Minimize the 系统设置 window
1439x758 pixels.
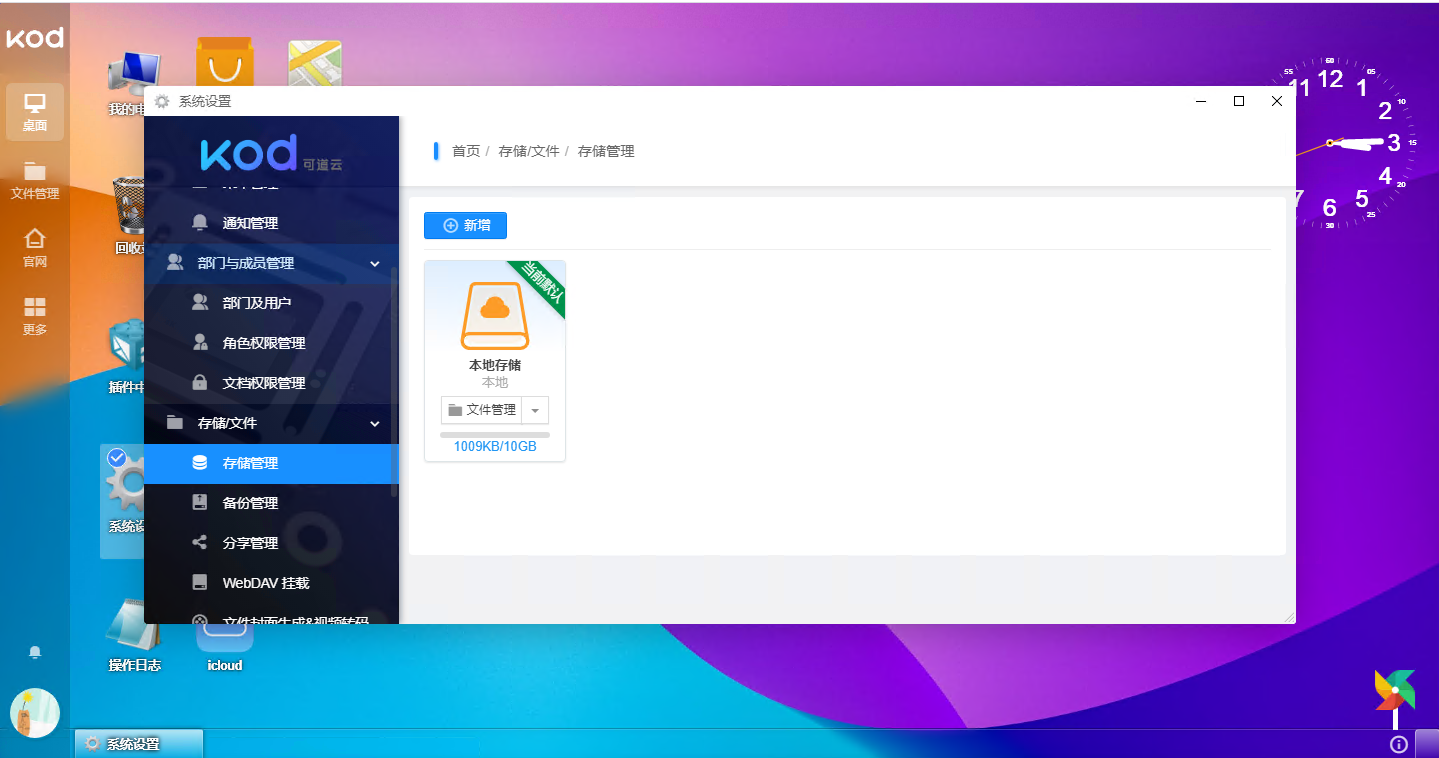point(1201,101)
